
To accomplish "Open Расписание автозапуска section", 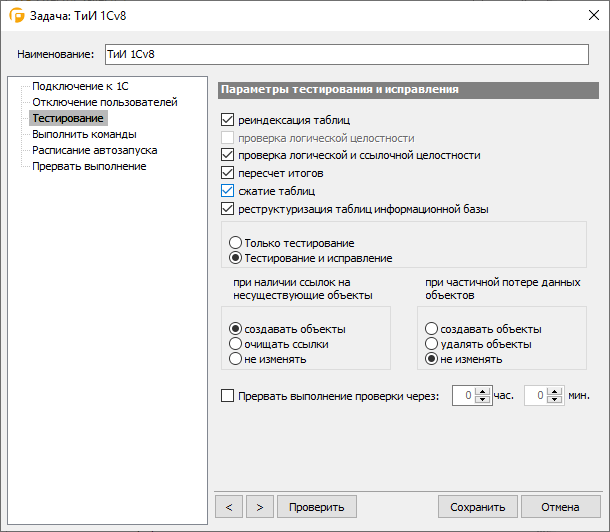I will tap(95, 150).
